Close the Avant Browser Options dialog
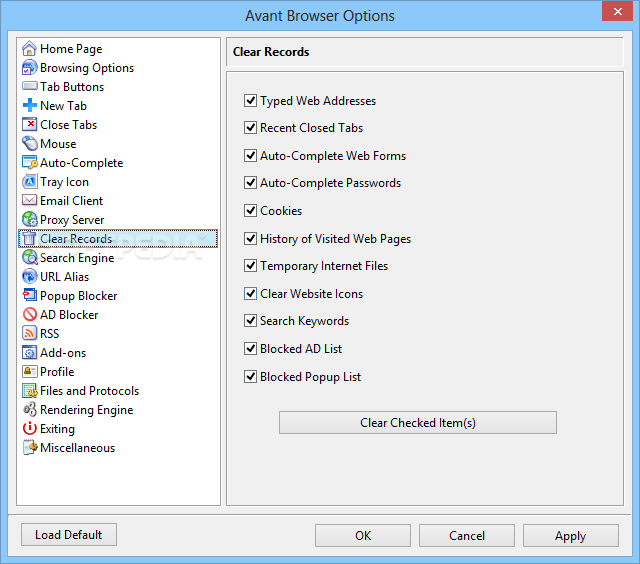640x564 pixels. (618, 11)
